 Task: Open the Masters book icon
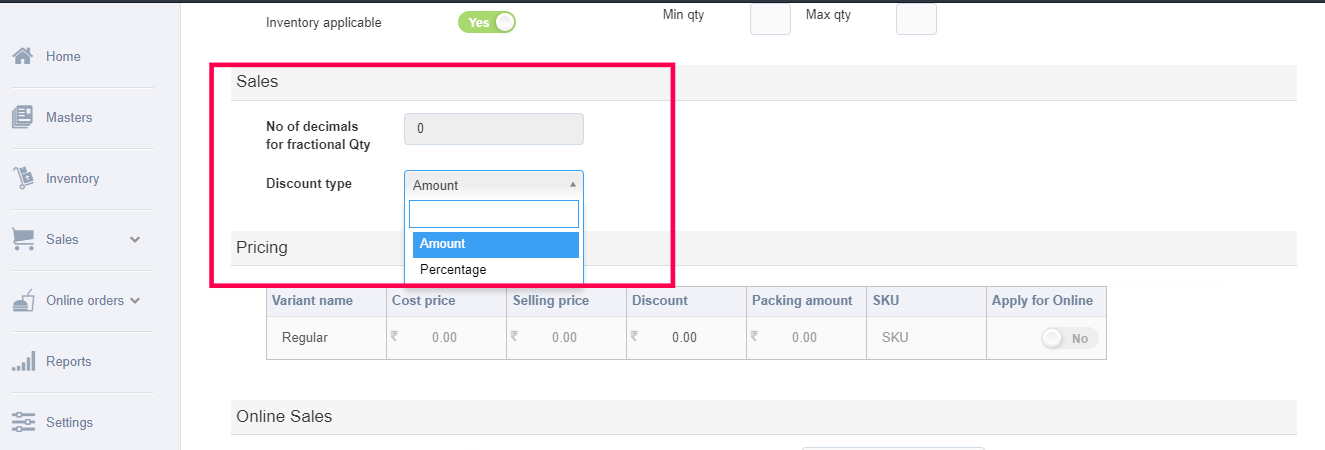click(x=23, y=117)
